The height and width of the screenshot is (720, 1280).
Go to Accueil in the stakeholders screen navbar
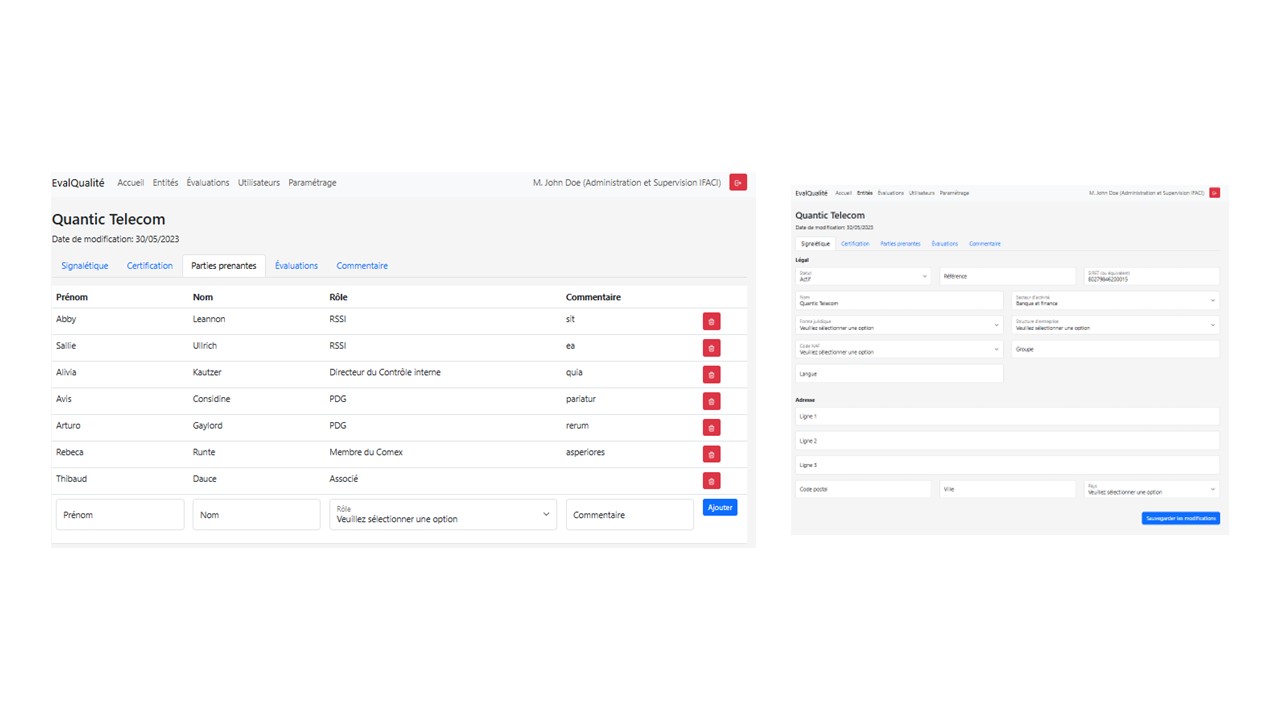point(131,183)
